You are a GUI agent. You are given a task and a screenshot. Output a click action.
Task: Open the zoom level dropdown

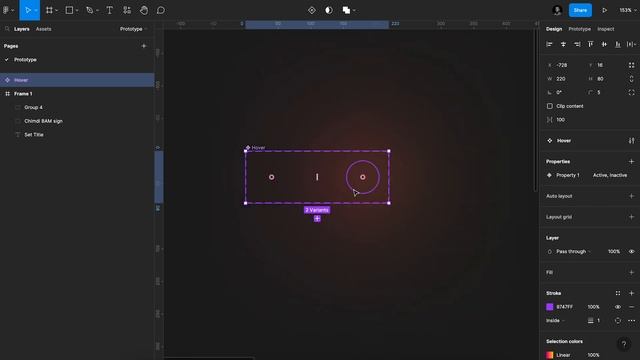click(628, 10)
